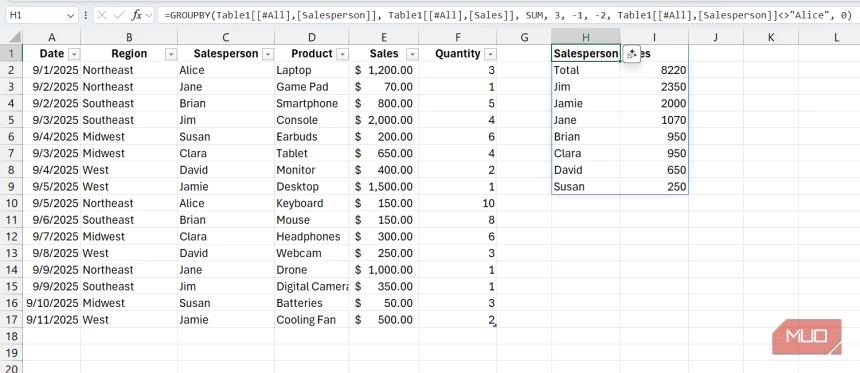Select result cell showing 1070

click(x=654, y=120)
